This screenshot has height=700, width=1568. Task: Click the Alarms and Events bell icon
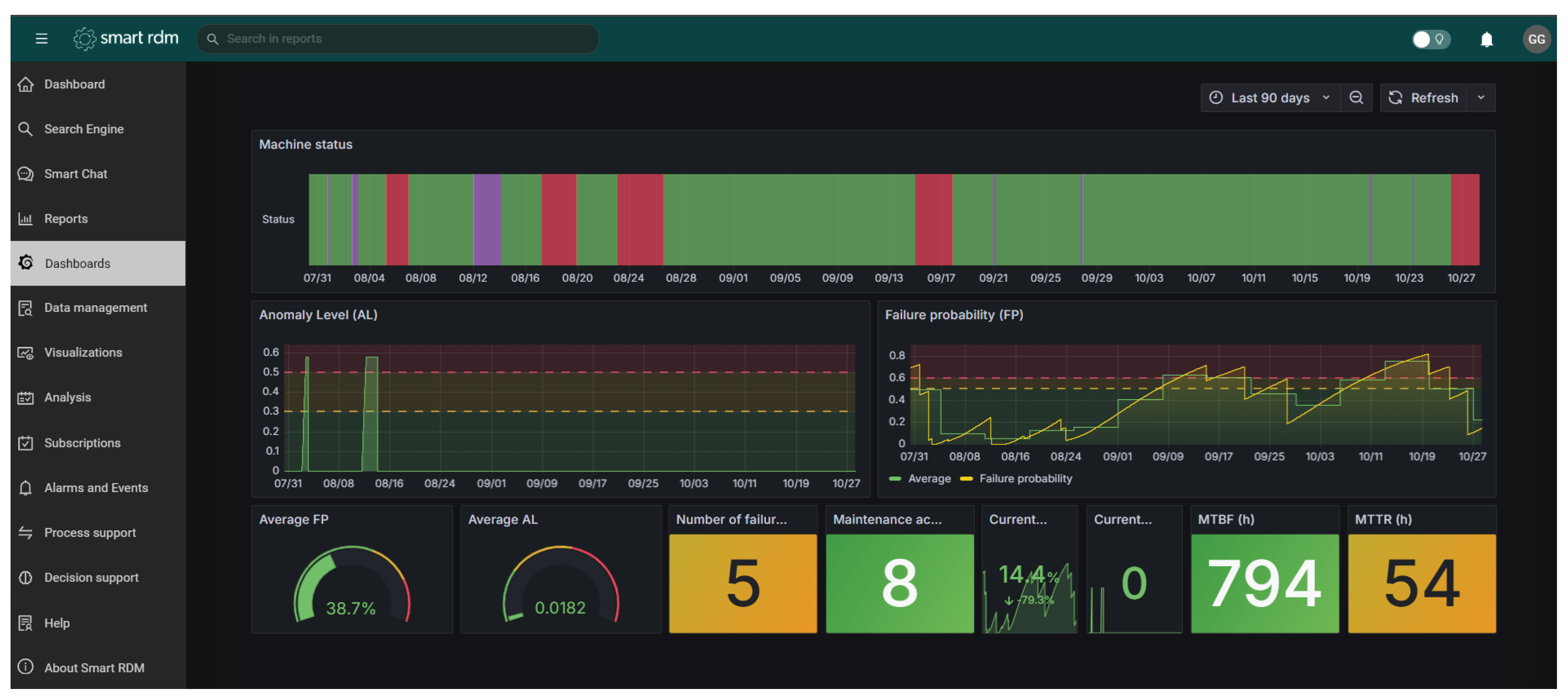coord(25,488)
